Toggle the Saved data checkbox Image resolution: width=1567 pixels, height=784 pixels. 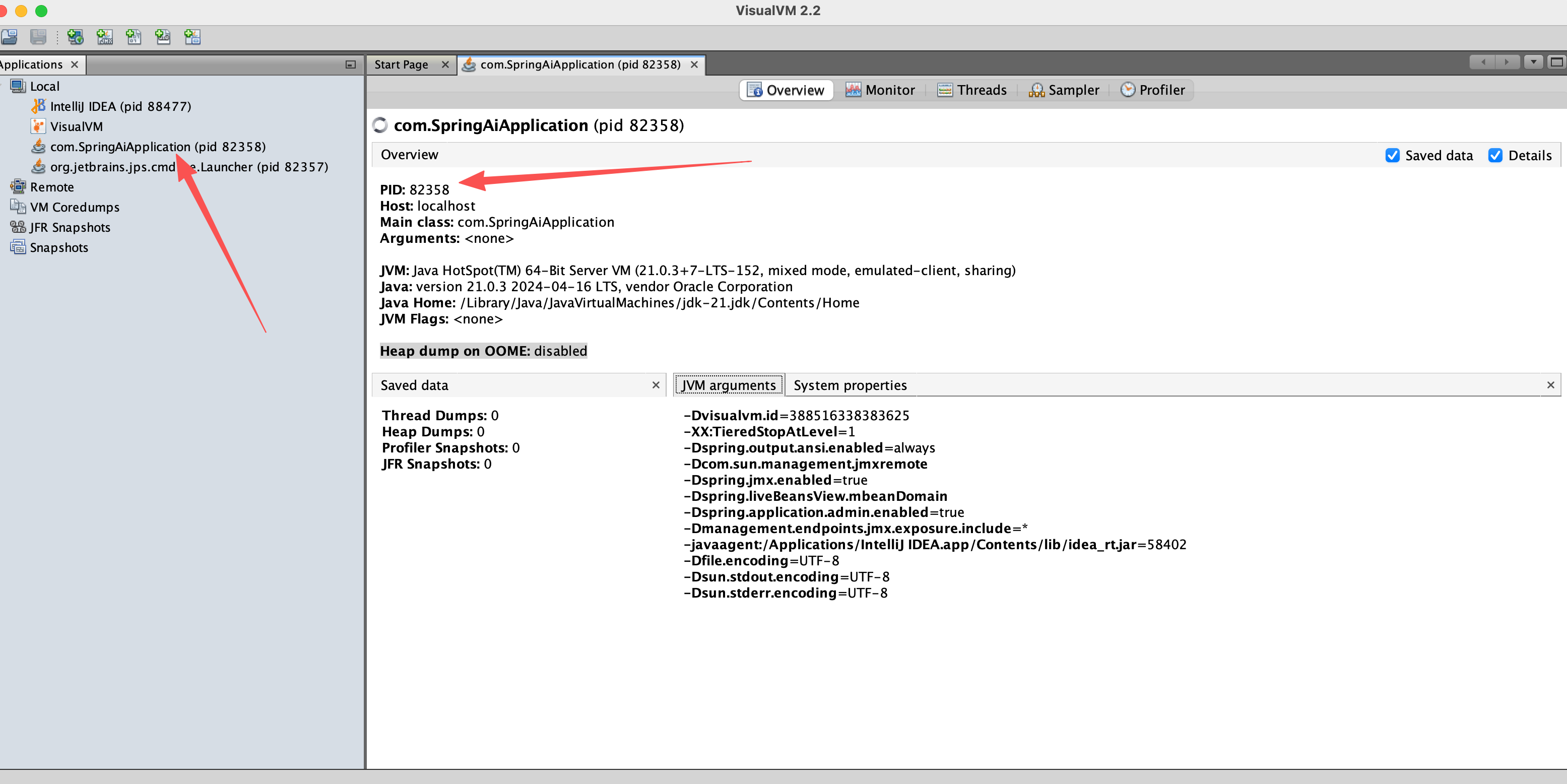(x=1392, y=156)
